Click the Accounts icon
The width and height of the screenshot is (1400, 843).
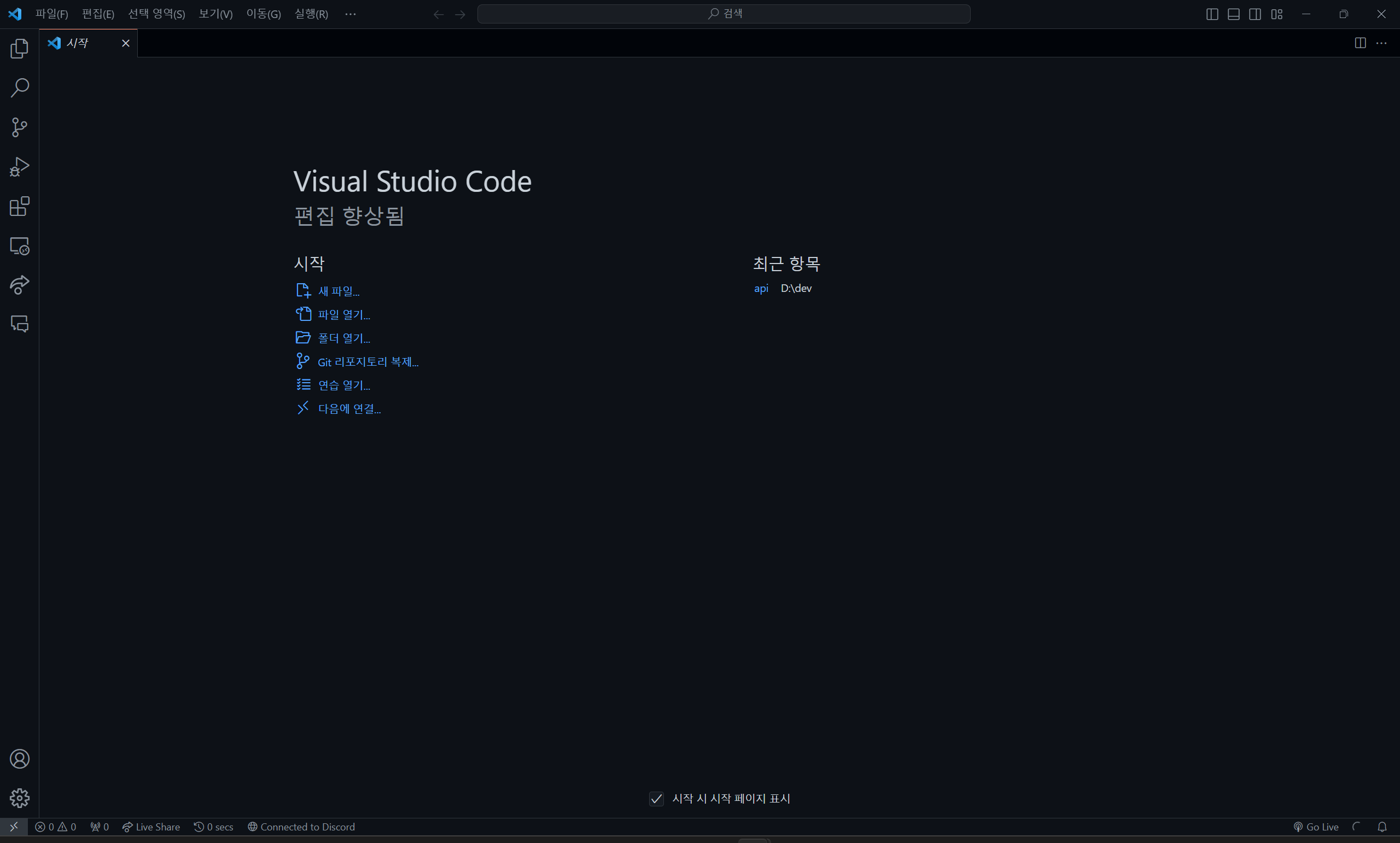19,759
